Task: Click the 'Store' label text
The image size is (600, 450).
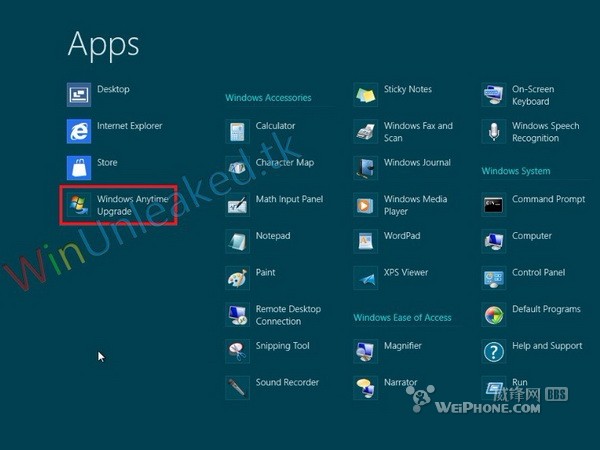Action: point(107,163)
